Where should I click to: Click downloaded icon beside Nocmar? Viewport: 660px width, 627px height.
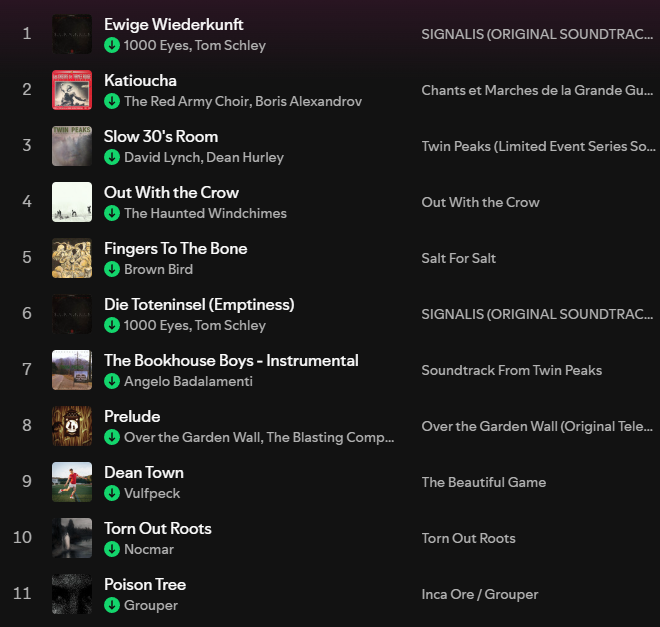pyautogui.click(x=112, y=549)
